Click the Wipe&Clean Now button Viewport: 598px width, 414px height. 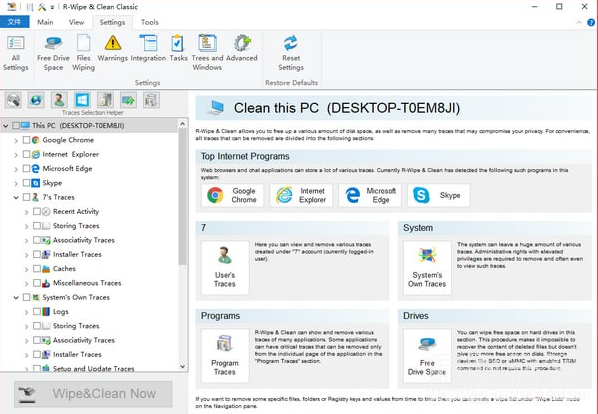[93, 394]
